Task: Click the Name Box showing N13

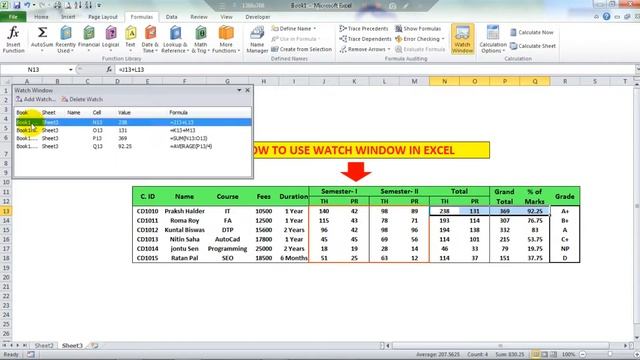Action: [34, 70]
